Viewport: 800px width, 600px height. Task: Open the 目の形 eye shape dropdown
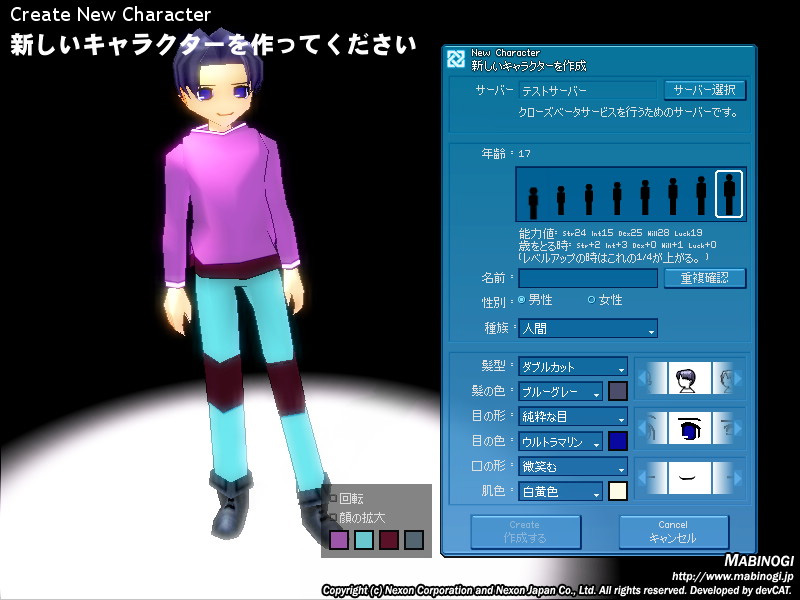click(x=573, y=416)
